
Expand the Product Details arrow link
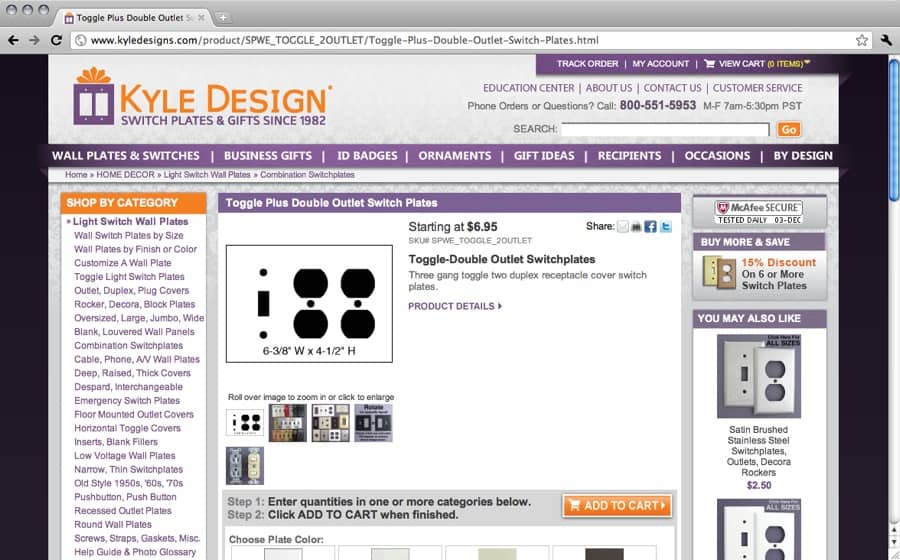pyautogui.click(x=455, y=306)
